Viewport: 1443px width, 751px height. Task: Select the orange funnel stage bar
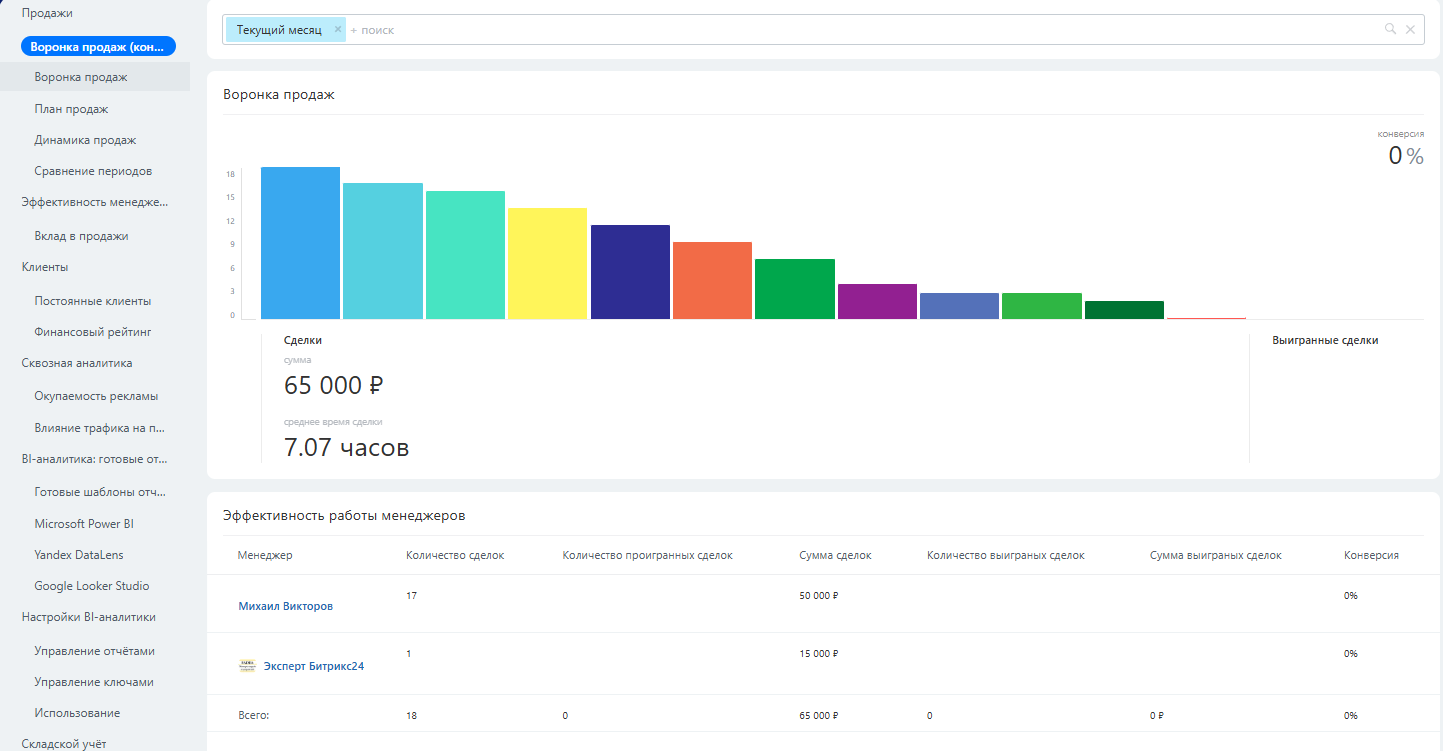tap(712, 280)
